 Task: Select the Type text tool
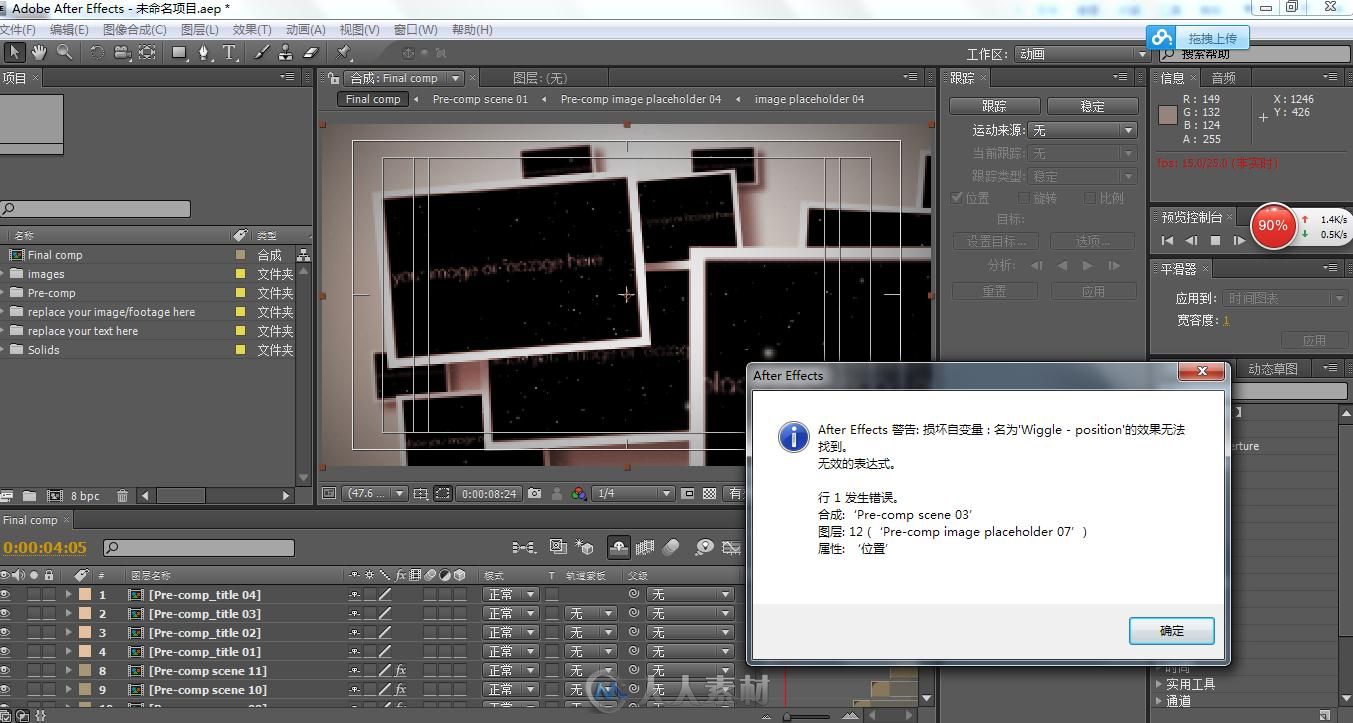229,53
